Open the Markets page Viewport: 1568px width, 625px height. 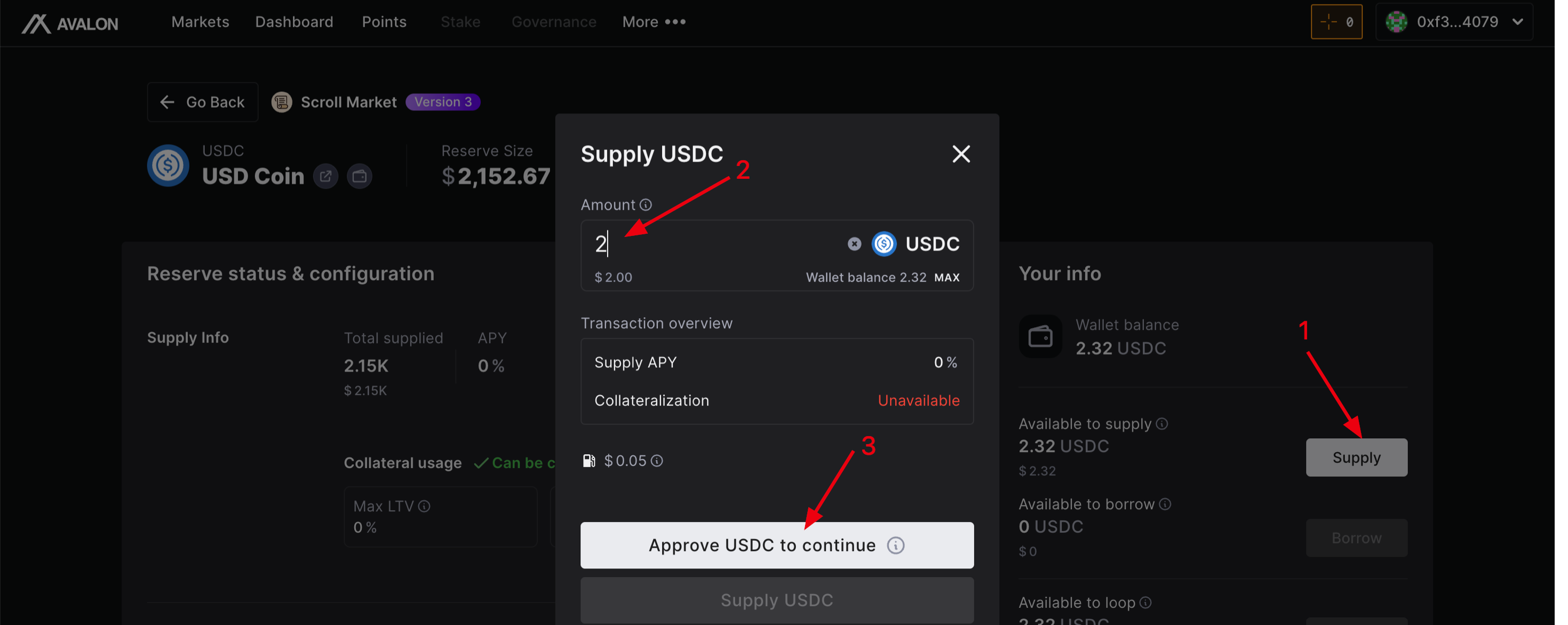coord(200,22)
